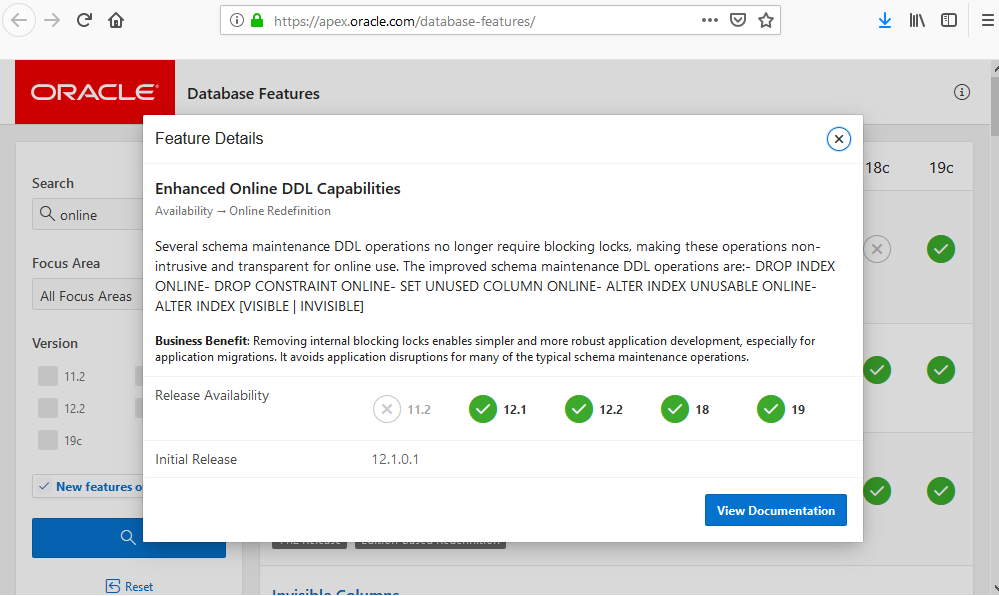Click the 12.2 green check in Release Availability

tap(579, 409)
